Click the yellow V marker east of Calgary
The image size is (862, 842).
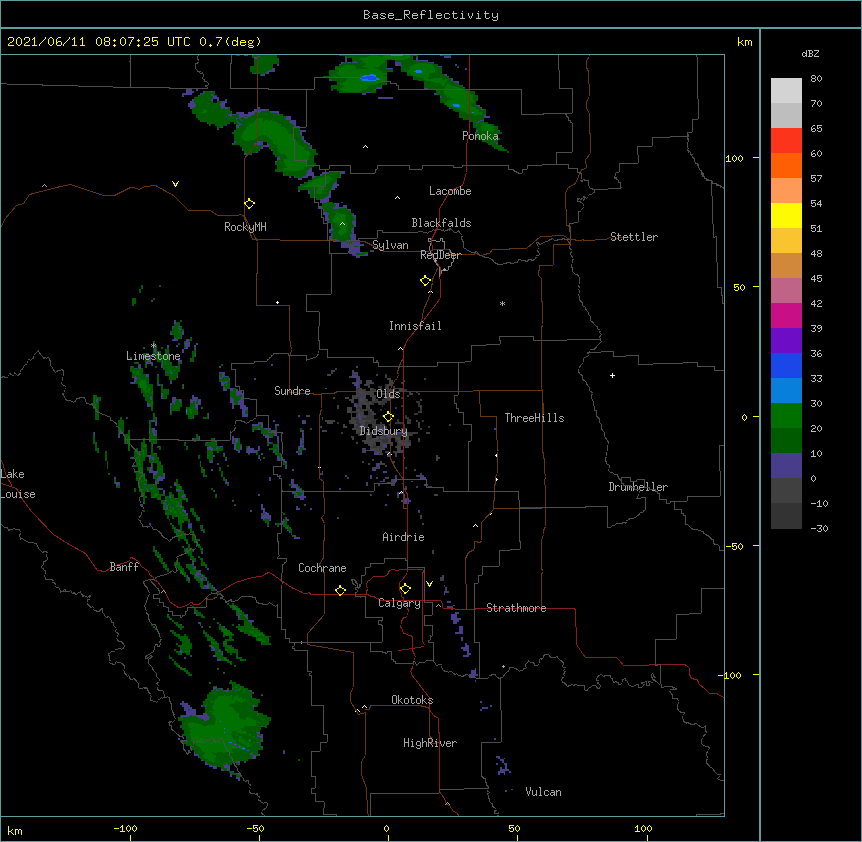pos(429,584)
